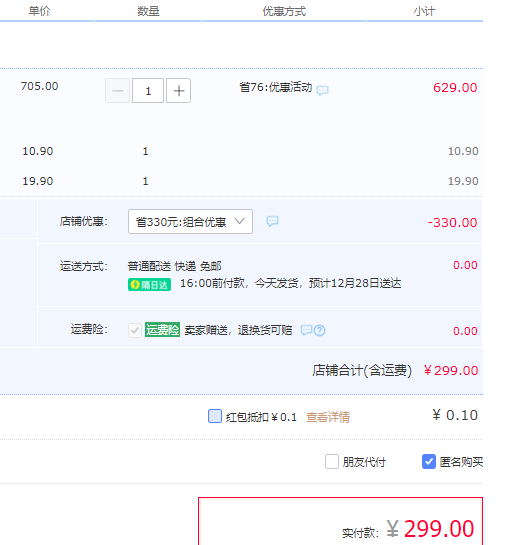
Task: Click the 优惠方式 column header
Action: click(x=284, y=11)
